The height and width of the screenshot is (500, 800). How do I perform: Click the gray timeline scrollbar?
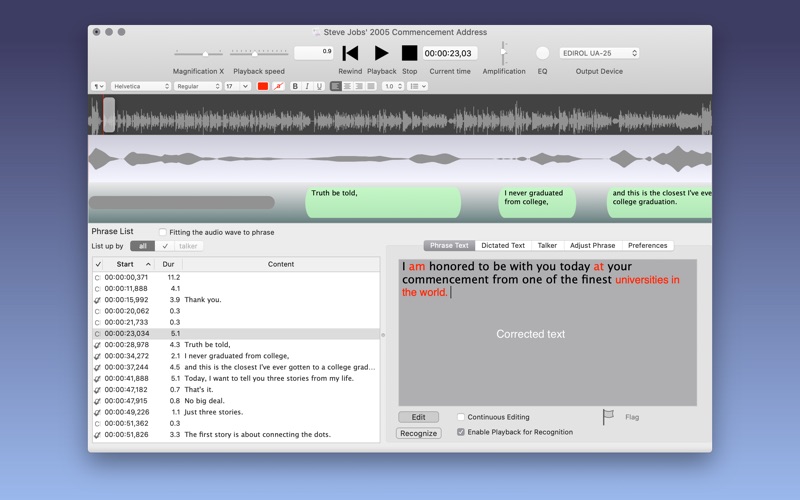pos(182,203)
